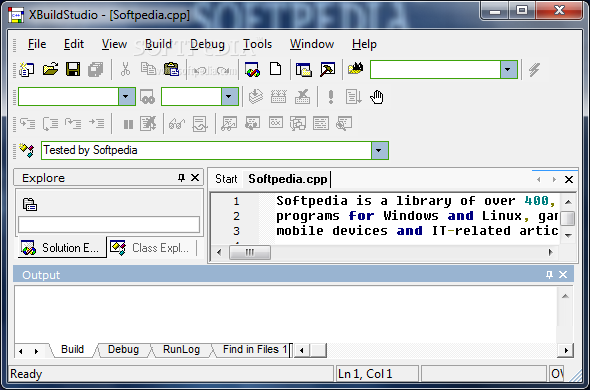The height and width of the screenshot is (390, 590).
Task: Switch to the Start tab
Action: pos(226,179)
